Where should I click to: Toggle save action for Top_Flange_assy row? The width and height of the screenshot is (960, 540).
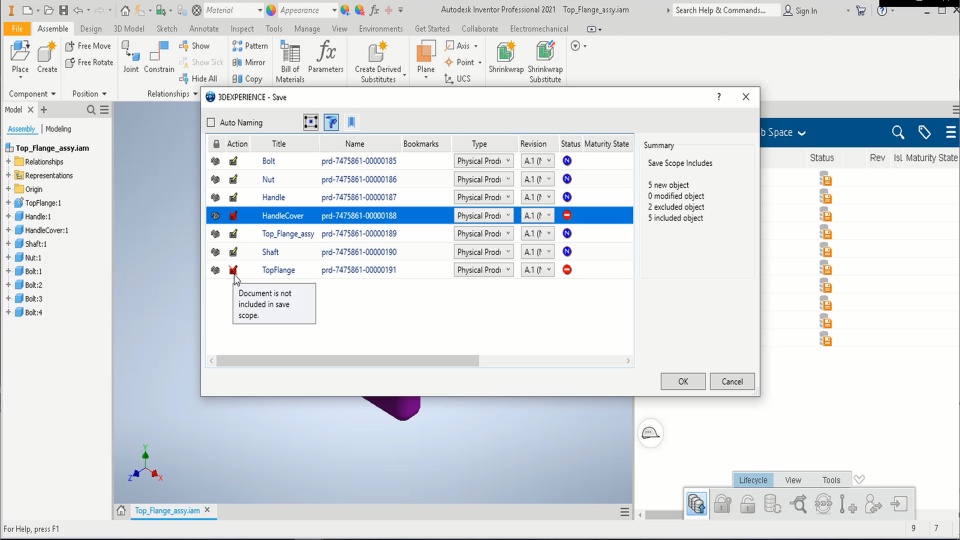point(233,234)
